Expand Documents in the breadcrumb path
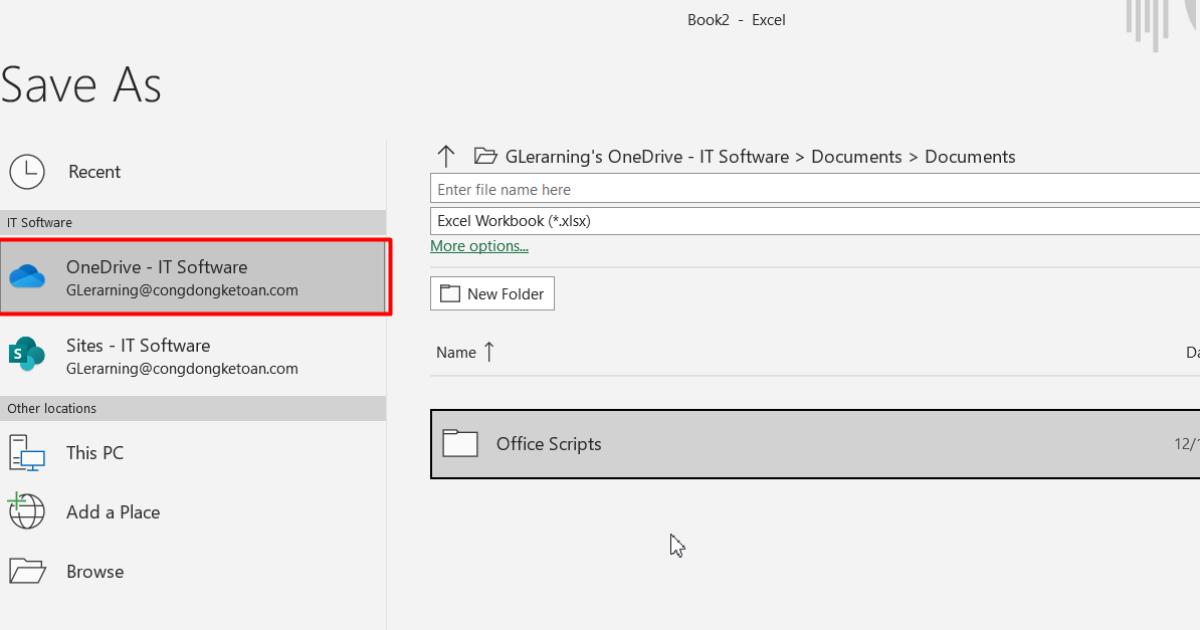This screenshot has width=1200, height=630. click(x=857, y=156)
